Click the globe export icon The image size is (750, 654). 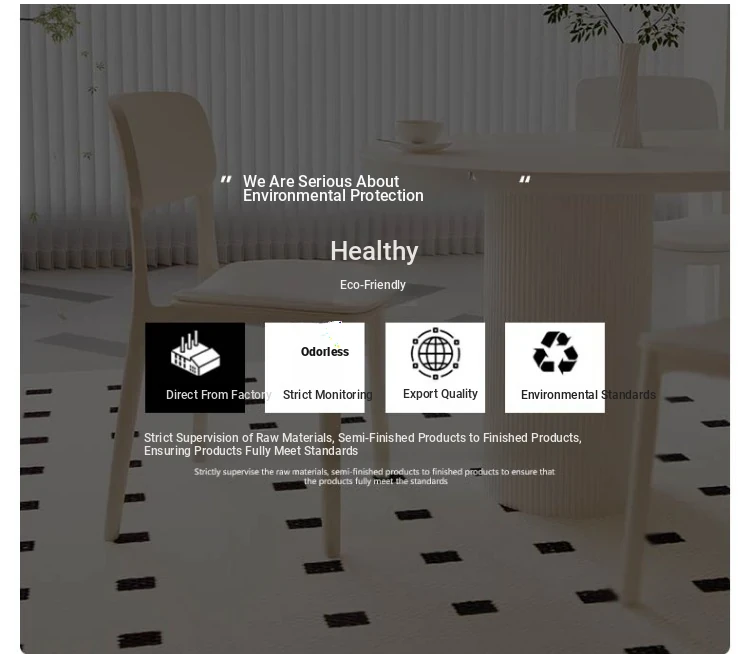click(435, 353)
